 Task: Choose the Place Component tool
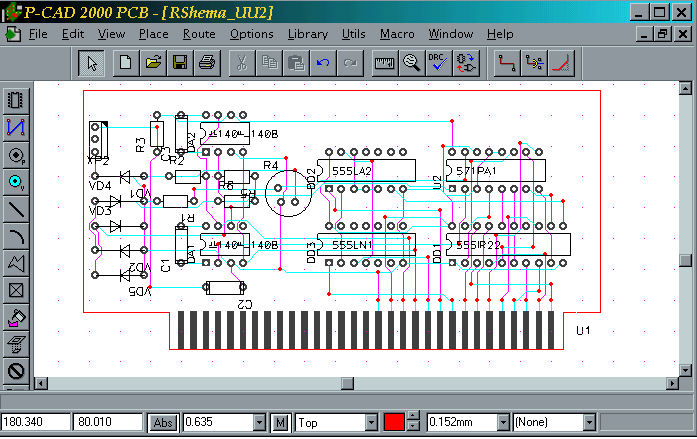[16, 100]
